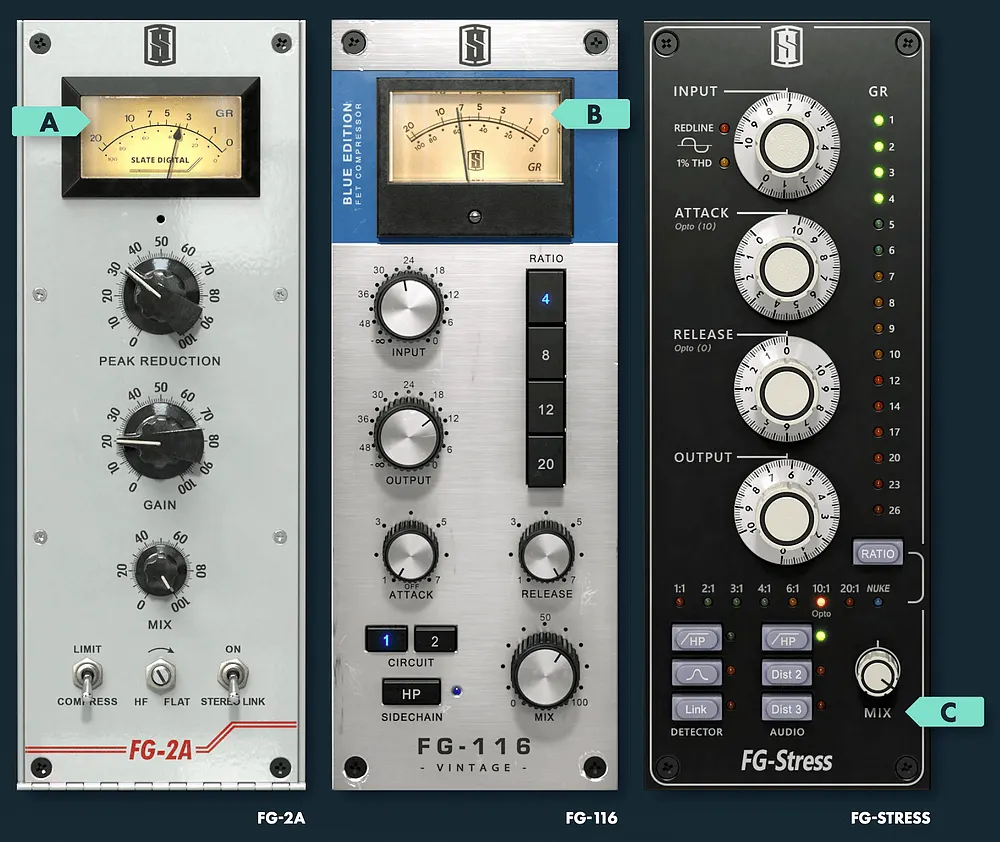Screen dimensions: 1000x842
Task: Click the FG-Stress Attack knob
Action: pos(787,267)
